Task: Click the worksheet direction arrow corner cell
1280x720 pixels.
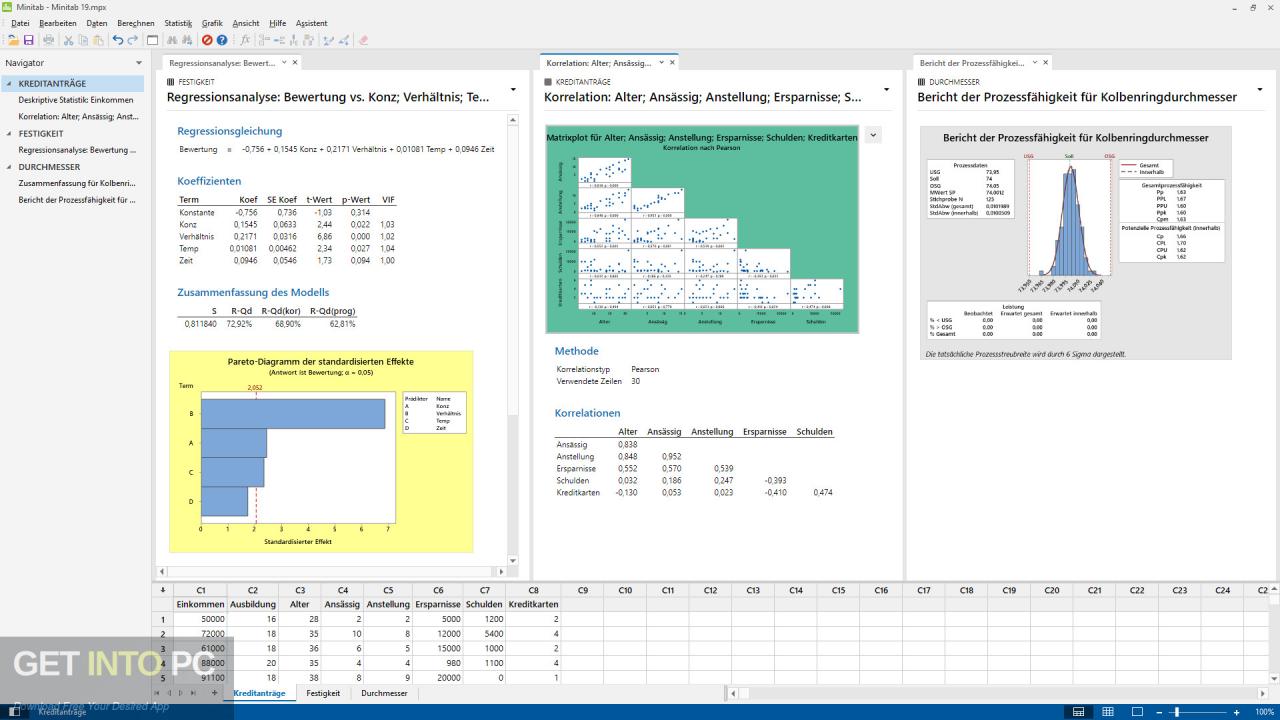Action: (163, 590)
